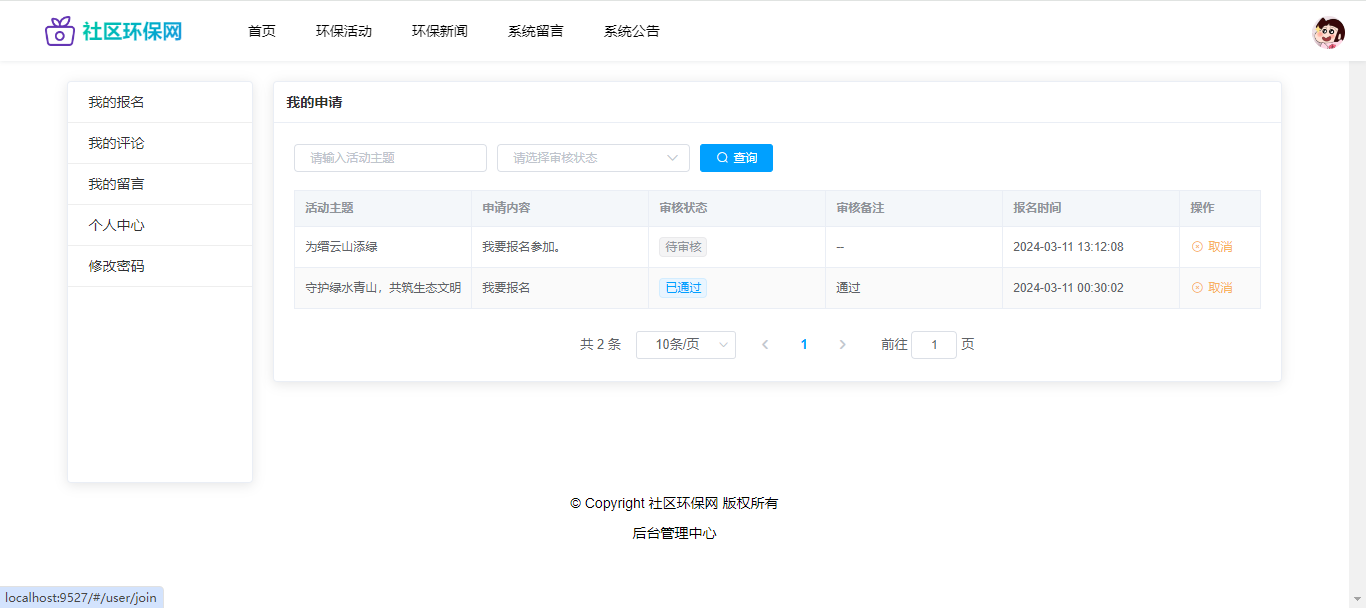
Task: Navigate to 首页 in top menu
Action: [262, 31]
